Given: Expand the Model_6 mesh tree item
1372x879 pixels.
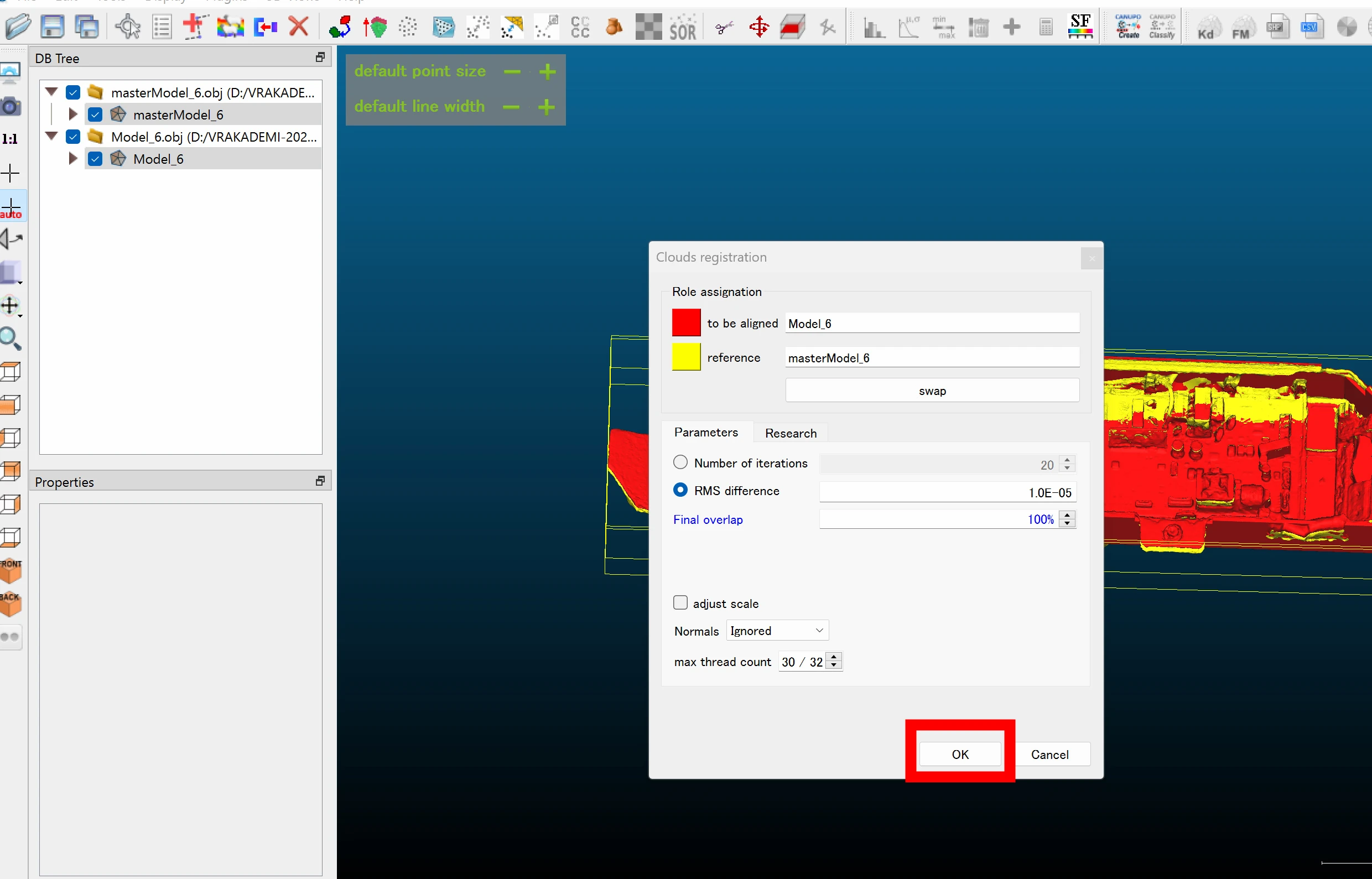Looking at the screenshot, I should tap(72, 159).
